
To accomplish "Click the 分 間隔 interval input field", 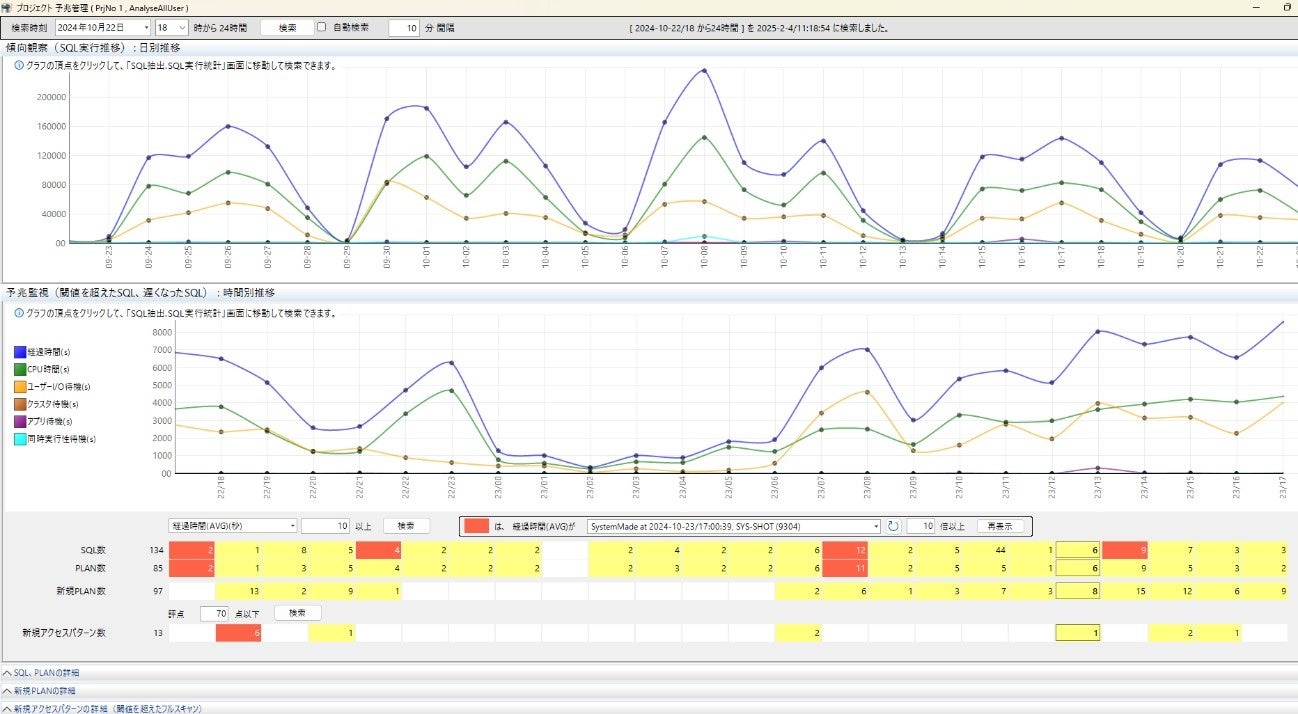I will coord(403,28).
